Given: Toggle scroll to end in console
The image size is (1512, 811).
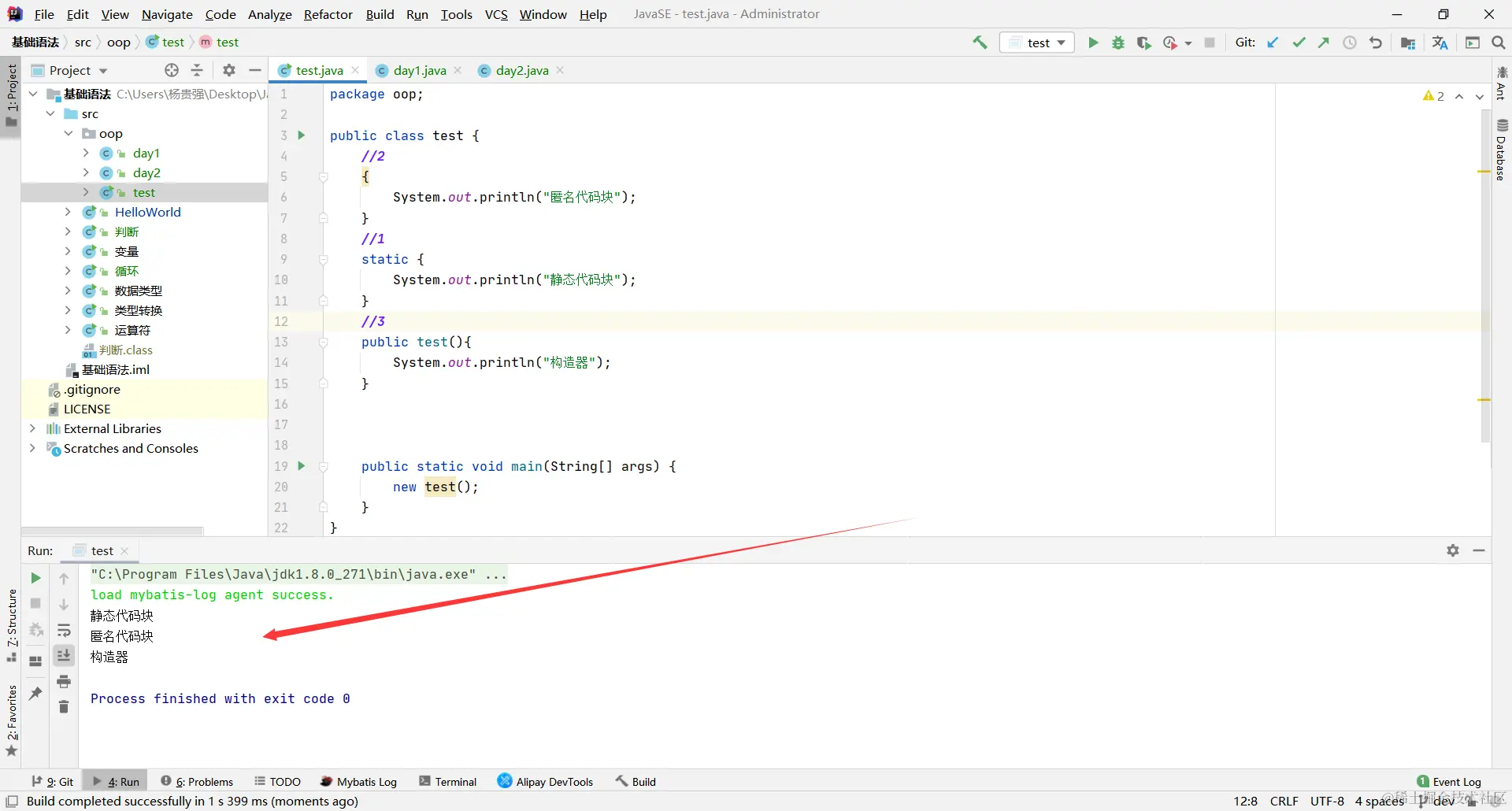Looking at the screenshot, I should click(64, 655).
